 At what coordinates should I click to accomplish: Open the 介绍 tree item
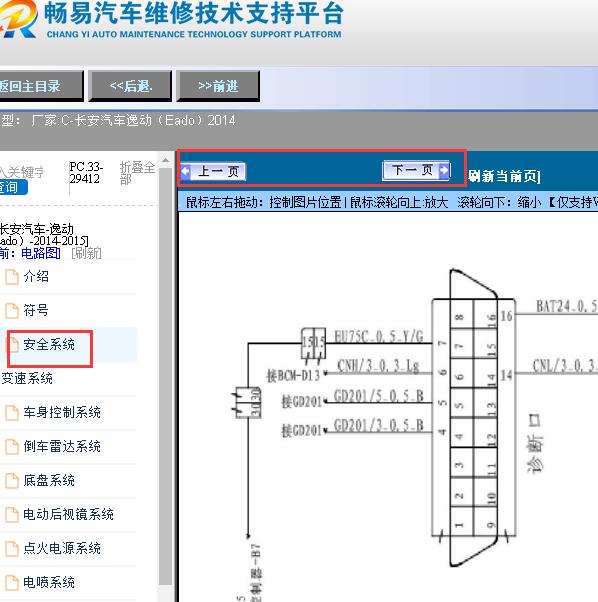click(x=36, y=276)
